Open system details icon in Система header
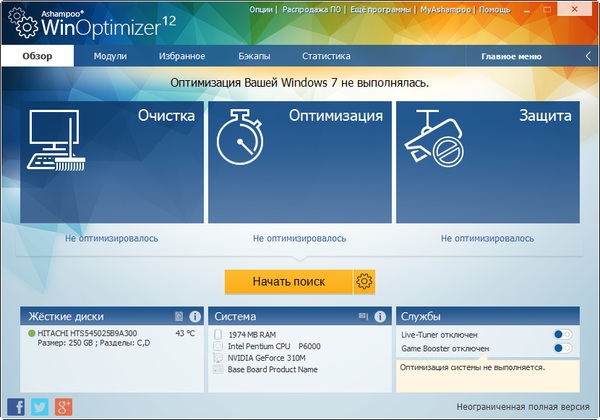Screen dimensions: 600x420 point(363,316)
